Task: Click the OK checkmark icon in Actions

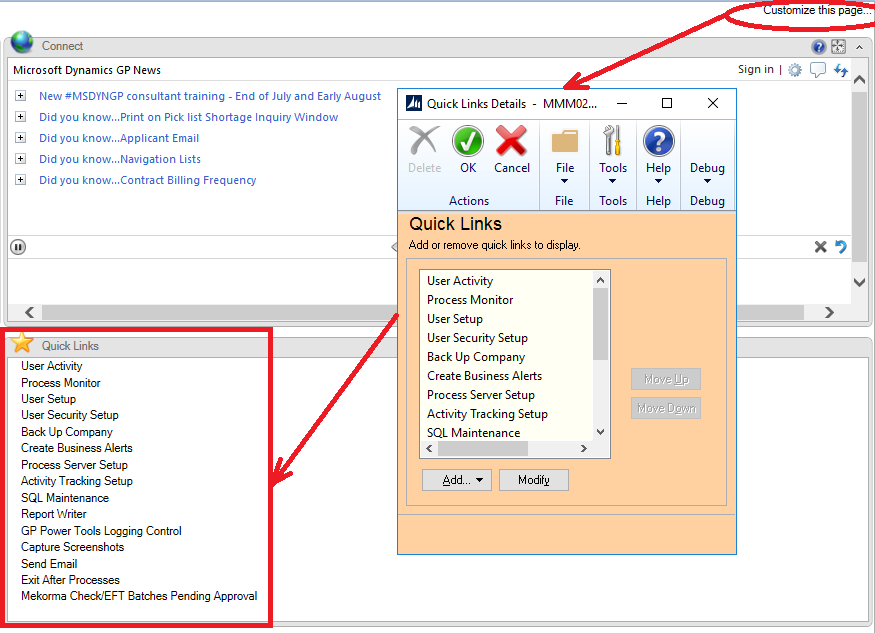Action: pyautogui.click(x=467, y=141)
